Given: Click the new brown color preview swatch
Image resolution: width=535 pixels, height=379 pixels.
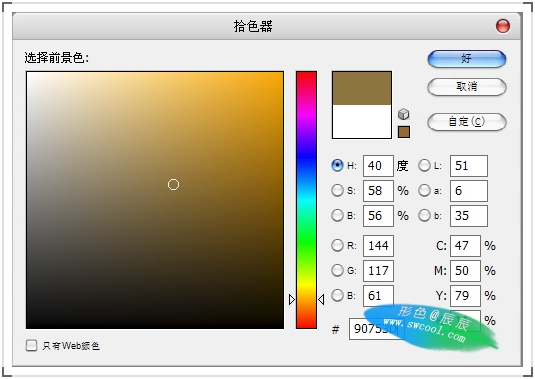Looking at the screenshot, I should (362, 88).
